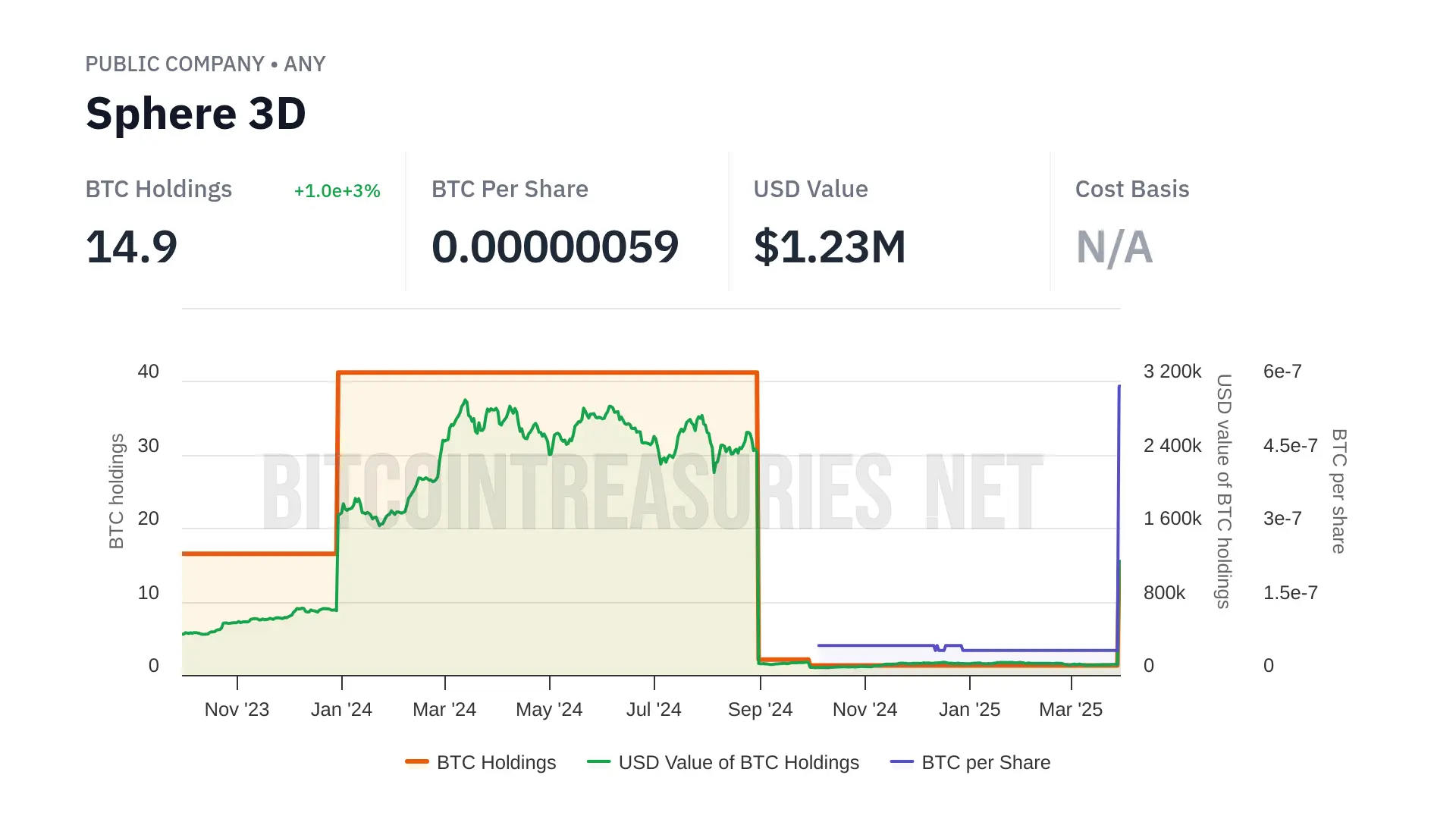
Task: Toggle USD Value of BTC Holdings legend
Action: tap(739, 762)
